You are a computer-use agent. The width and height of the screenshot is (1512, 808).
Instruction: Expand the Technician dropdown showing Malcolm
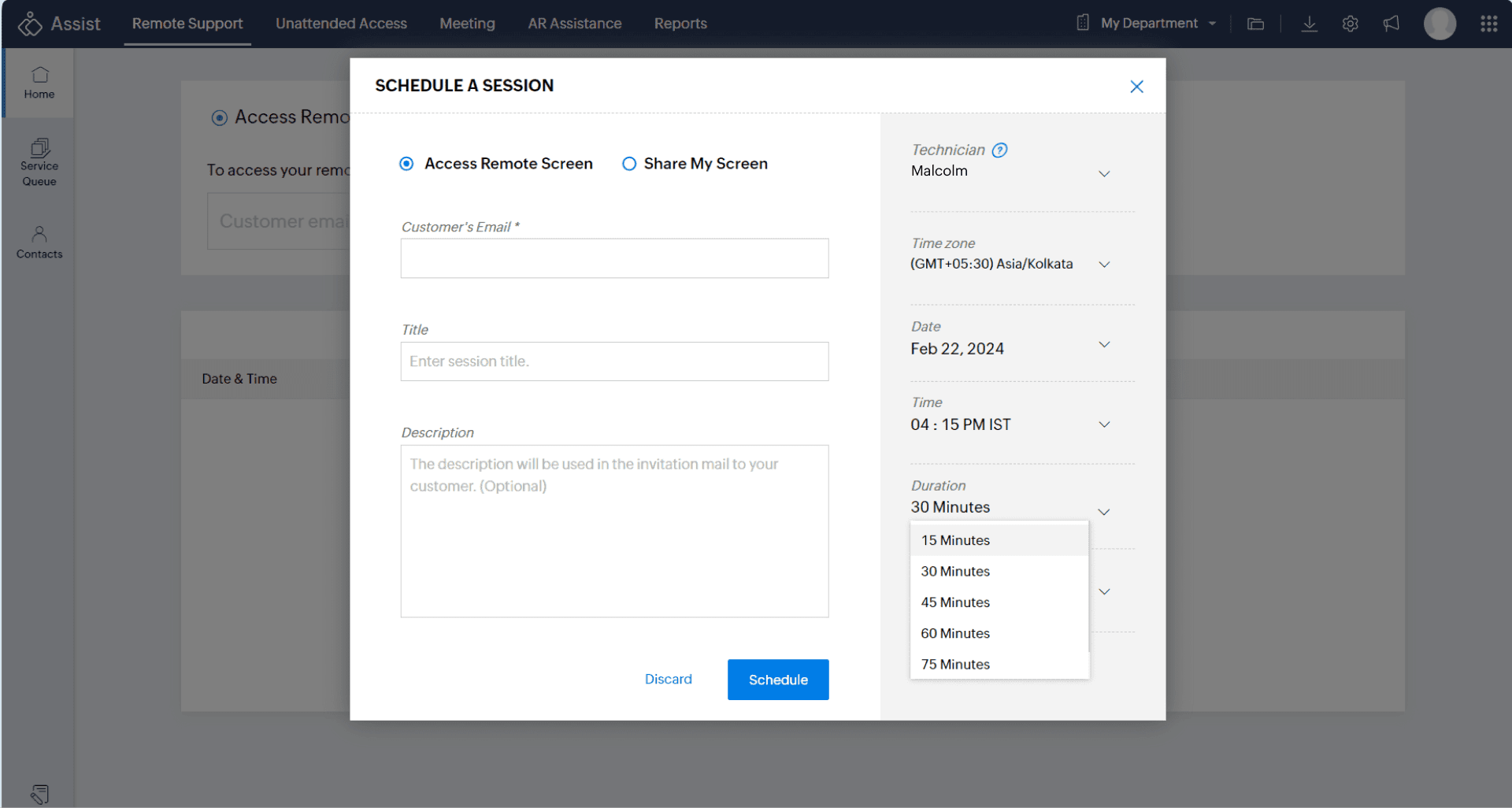(1103, 173)
